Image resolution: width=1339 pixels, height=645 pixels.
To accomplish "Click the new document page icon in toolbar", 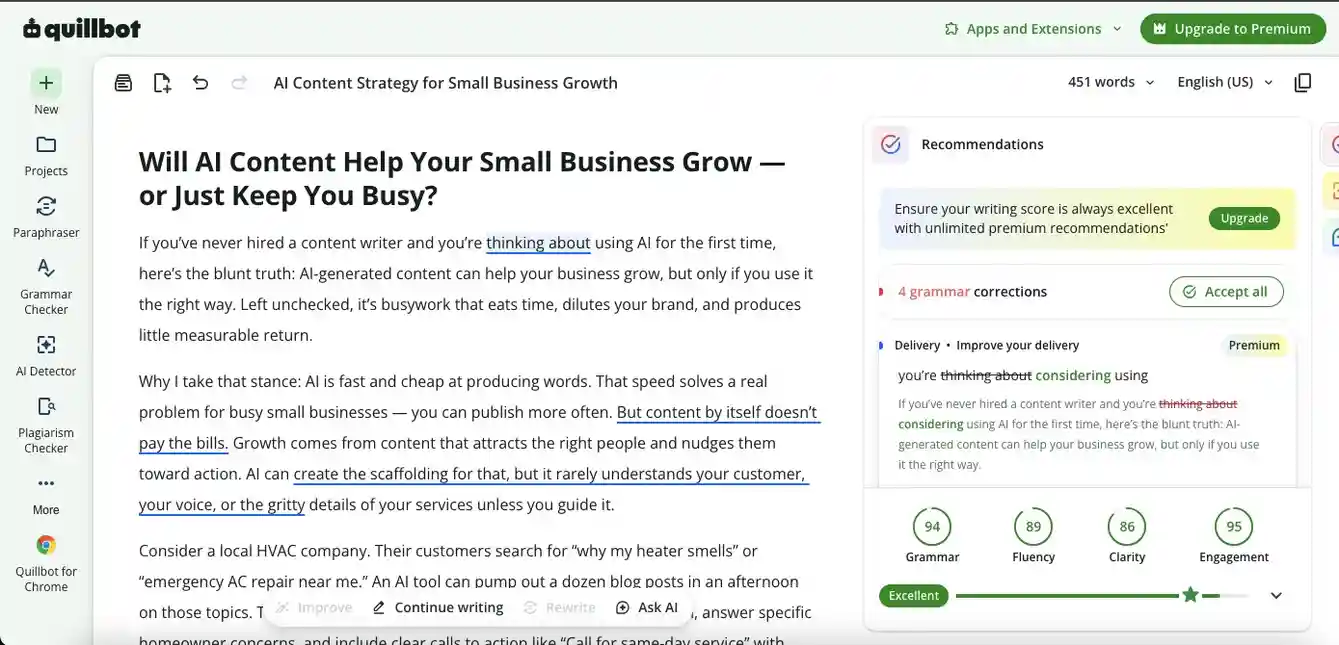I will click(x=162, y=83).
